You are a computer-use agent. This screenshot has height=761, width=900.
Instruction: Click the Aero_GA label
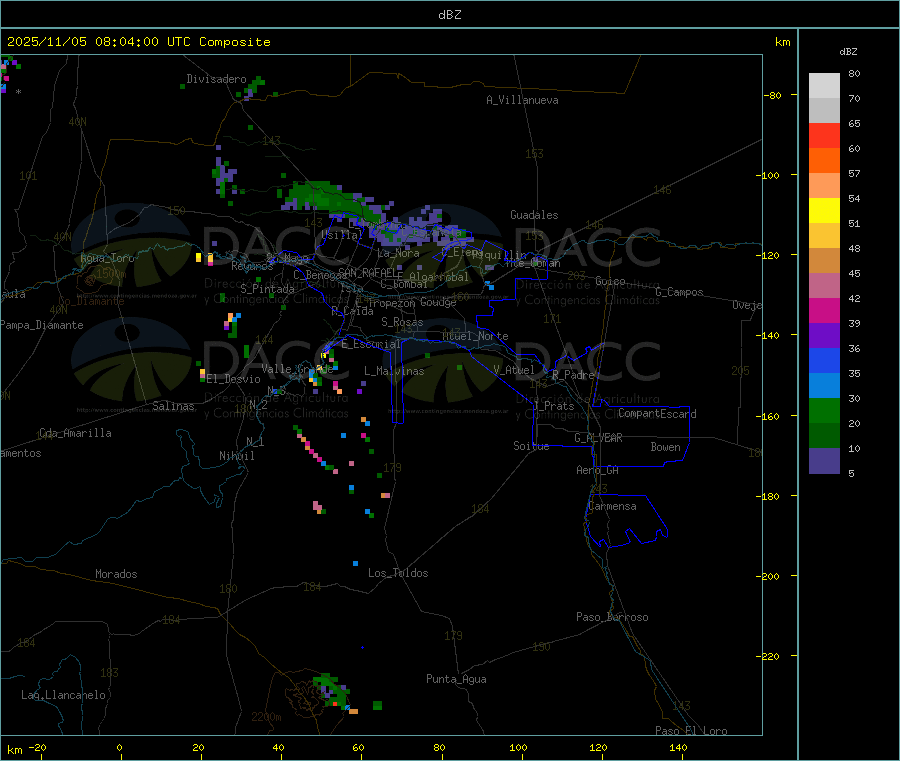click(x=598, y=470)
